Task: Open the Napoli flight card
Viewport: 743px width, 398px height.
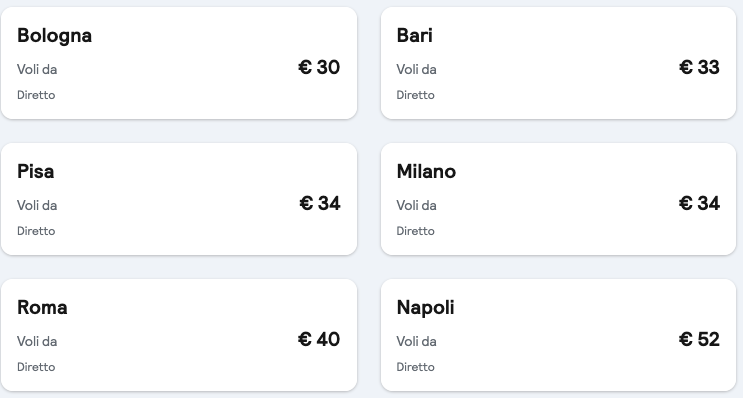Action: [558, 335]
